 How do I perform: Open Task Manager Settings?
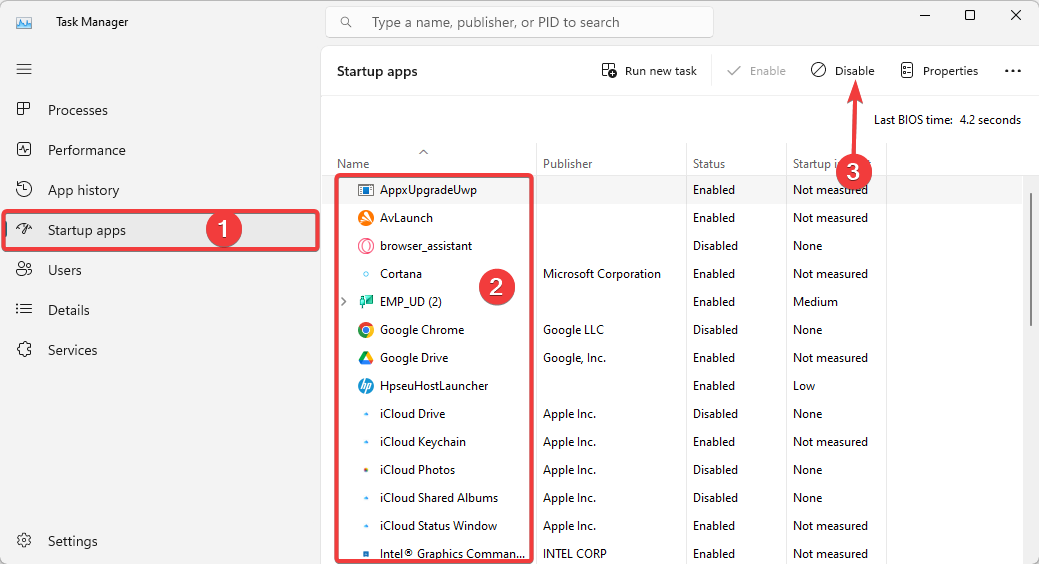pos(160,541)
